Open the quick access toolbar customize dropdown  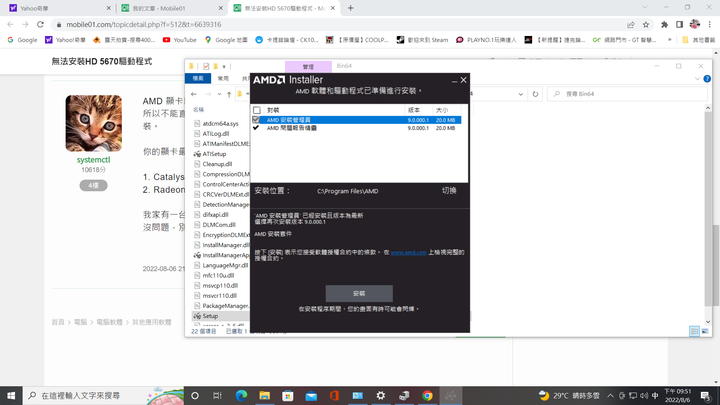point(224,67)
